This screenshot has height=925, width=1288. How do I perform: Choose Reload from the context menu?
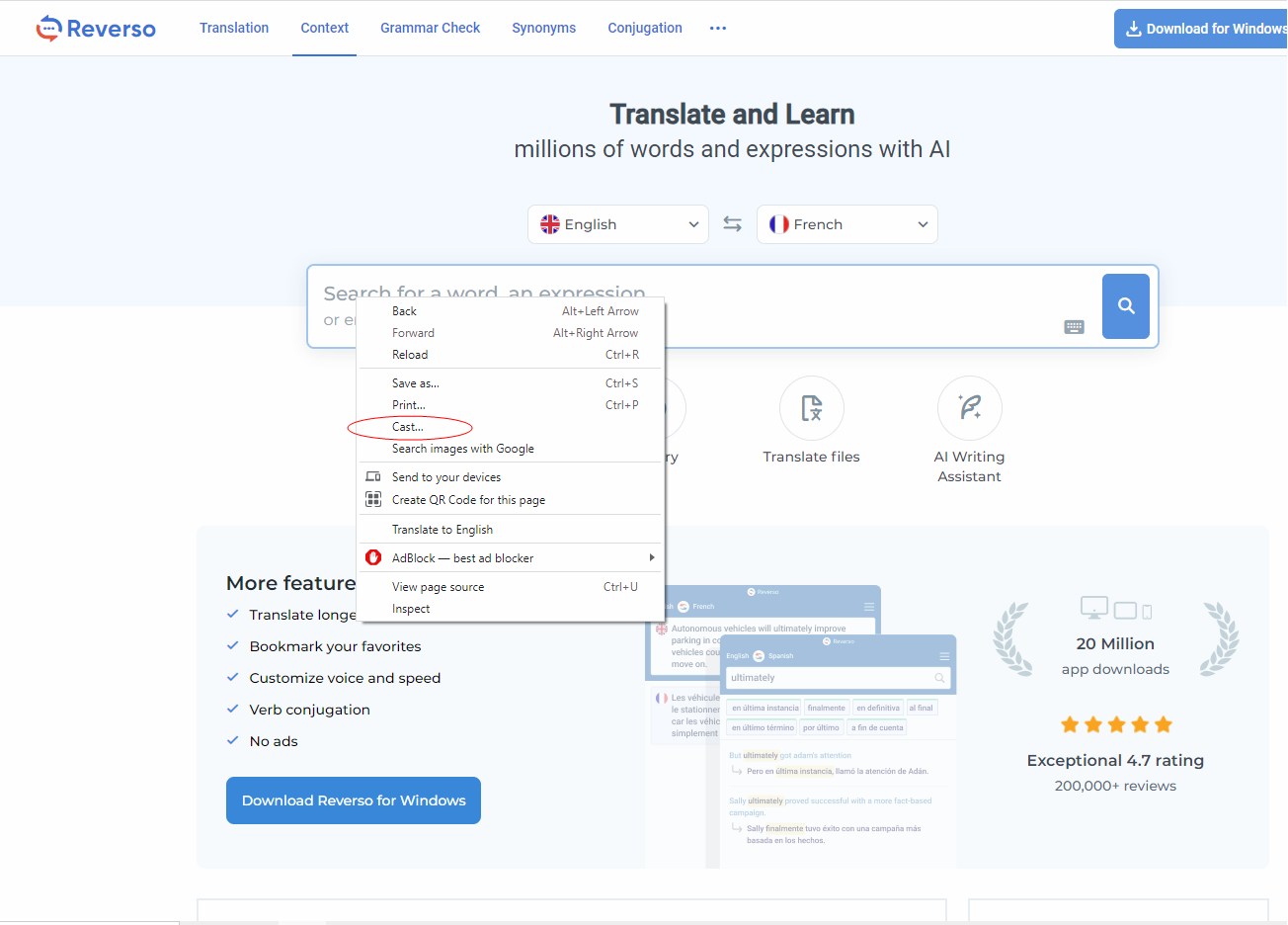[512, 355]
